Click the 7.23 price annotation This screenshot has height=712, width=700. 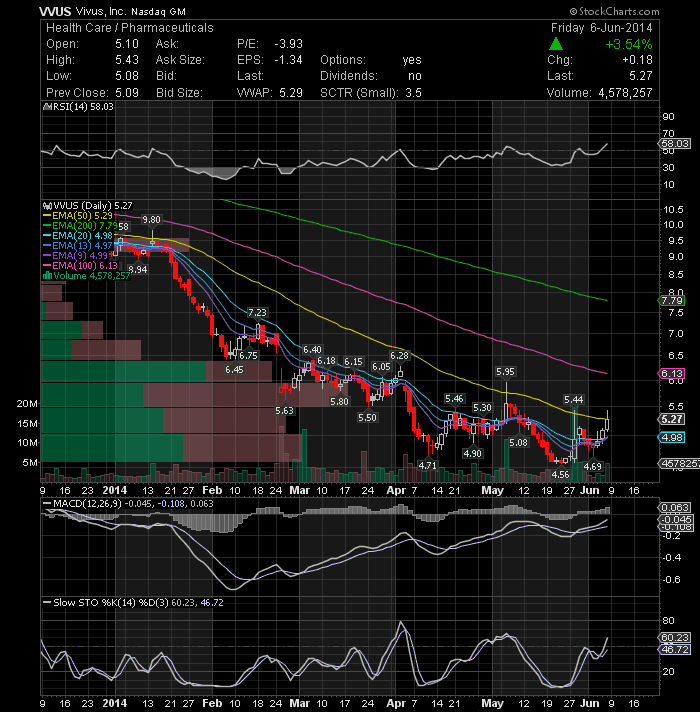257,312
